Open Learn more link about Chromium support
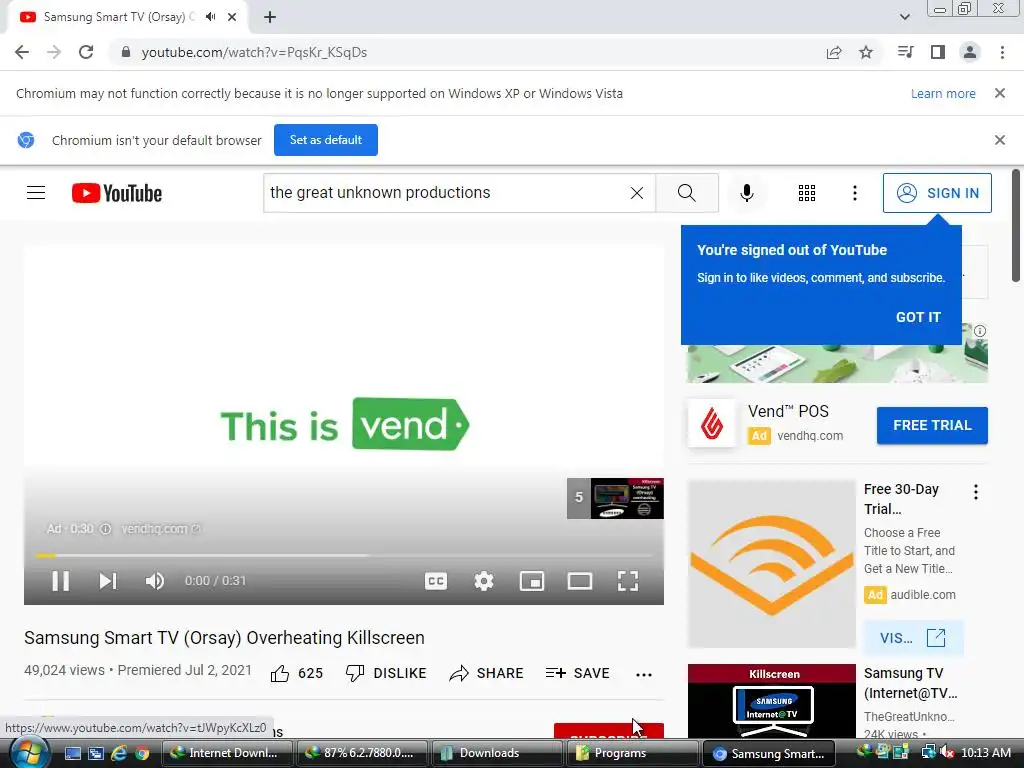This screenshot has height=768, width=1024. [x=943, y=93]
